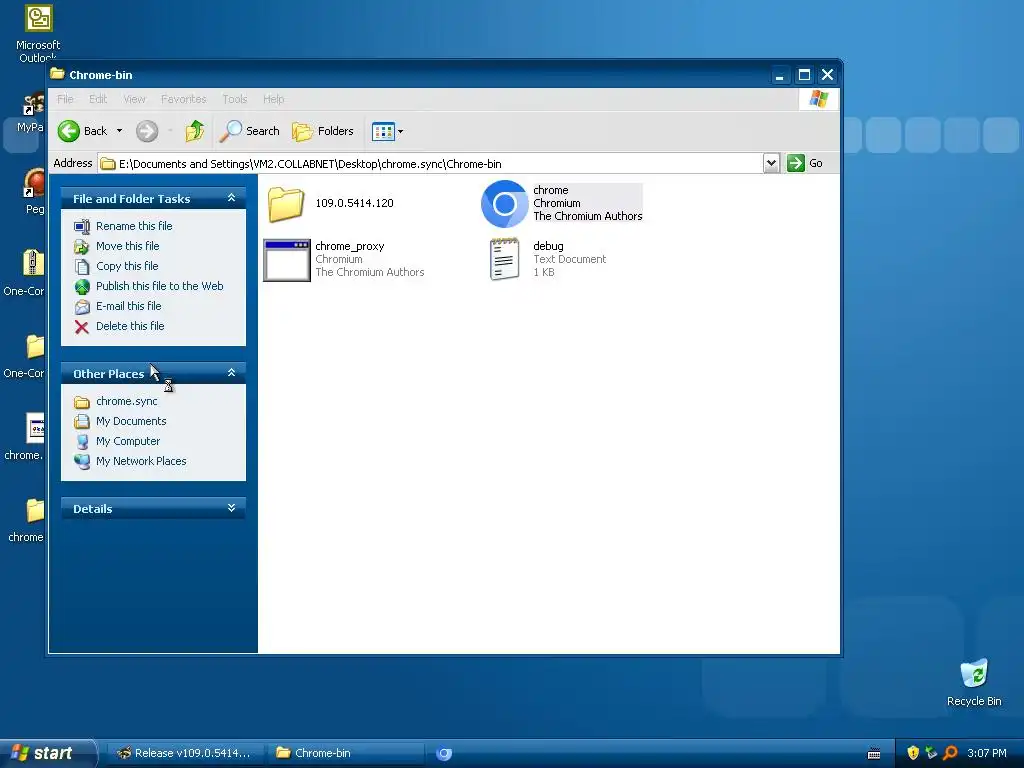Select the Microsoft Outlook desktop icon
1024x768 pixels.
(x=38, y=33)
